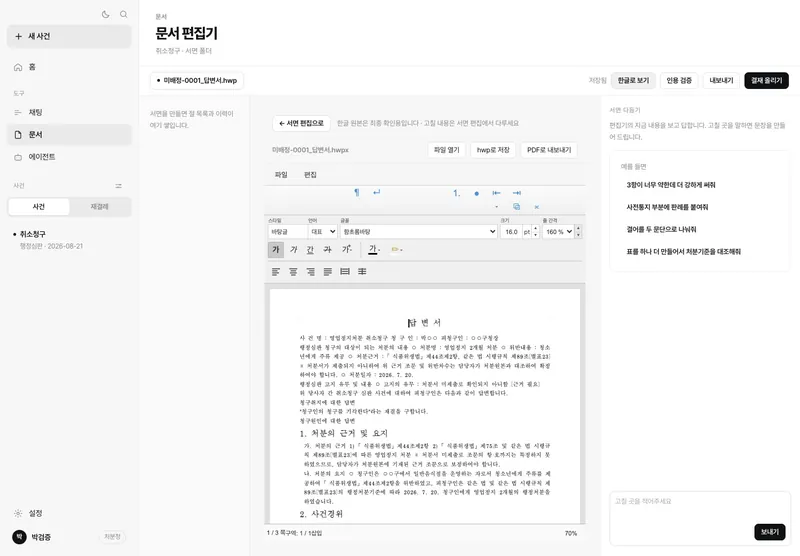Click the line break return-arrow icon
800x556 pixels.
click(x=377, y=192)
